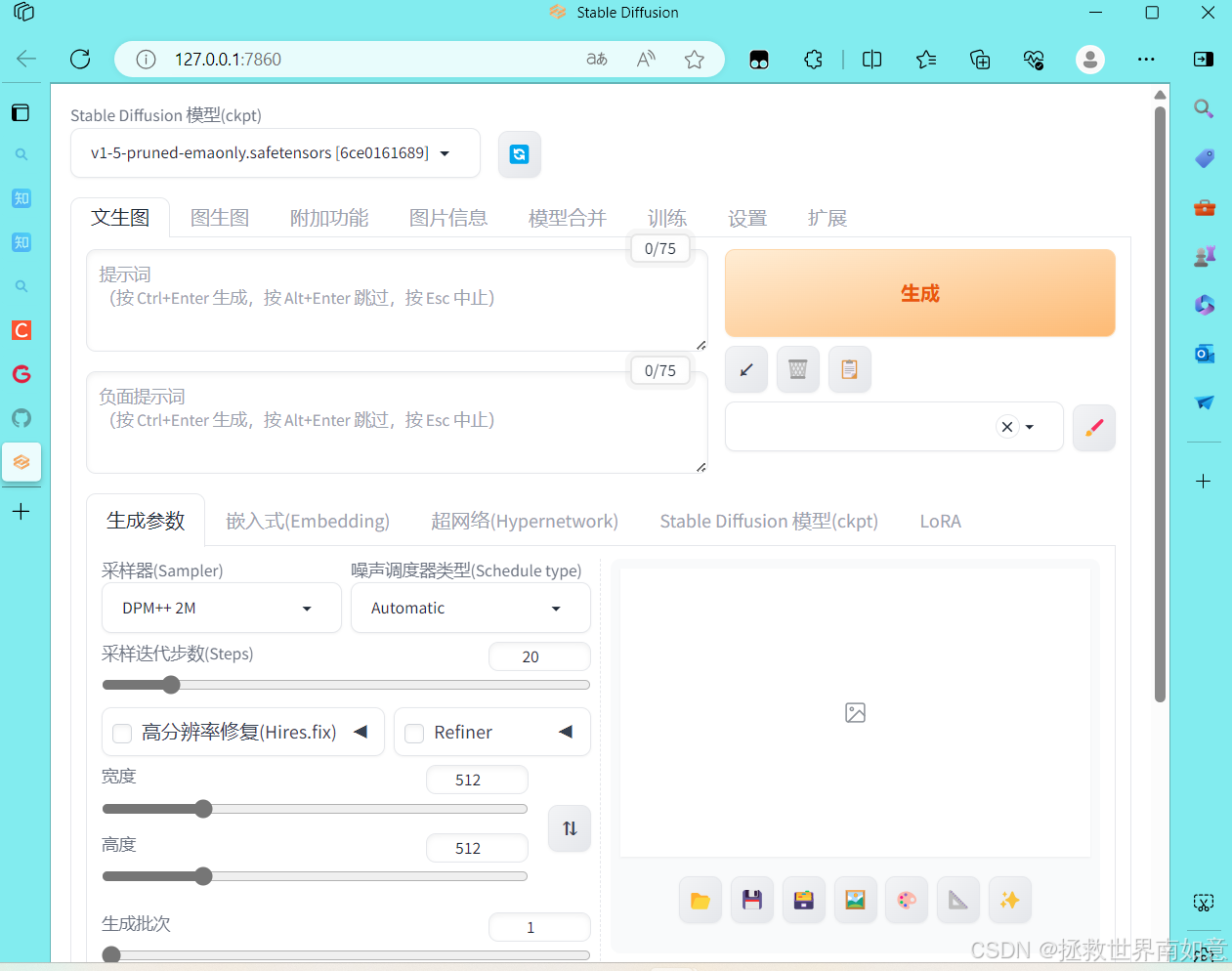The height and width of the screenshot is (971, 1232).
Task: Switch to the 设置 tab
Action: [x=747, y=218]
